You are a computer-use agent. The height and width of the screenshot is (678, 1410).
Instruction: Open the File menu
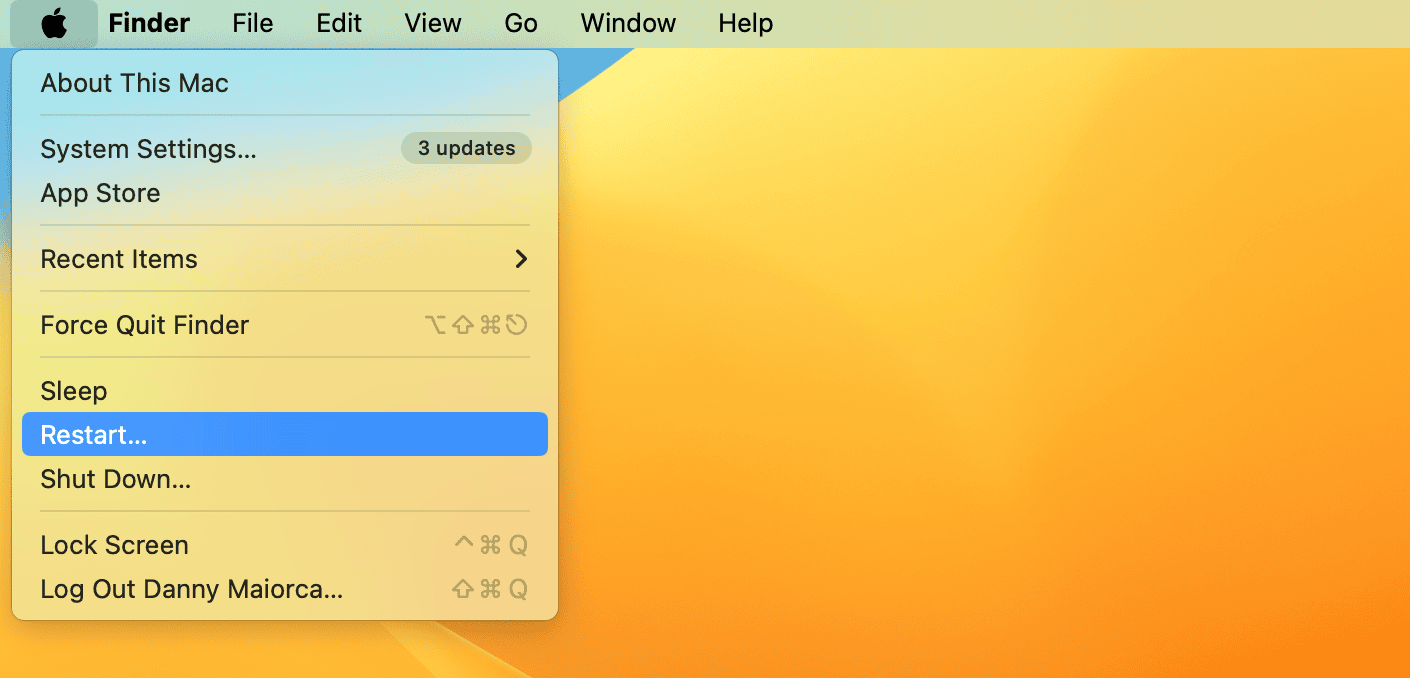pos(252,24)
